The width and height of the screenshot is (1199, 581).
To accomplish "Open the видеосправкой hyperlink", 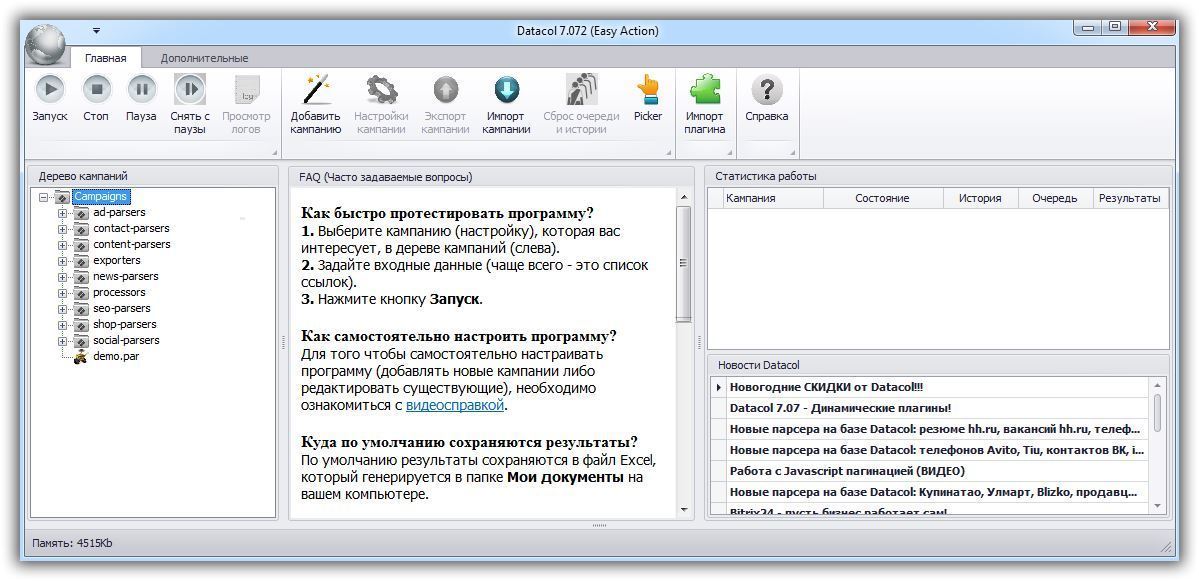I will click(x=455, y=405).
